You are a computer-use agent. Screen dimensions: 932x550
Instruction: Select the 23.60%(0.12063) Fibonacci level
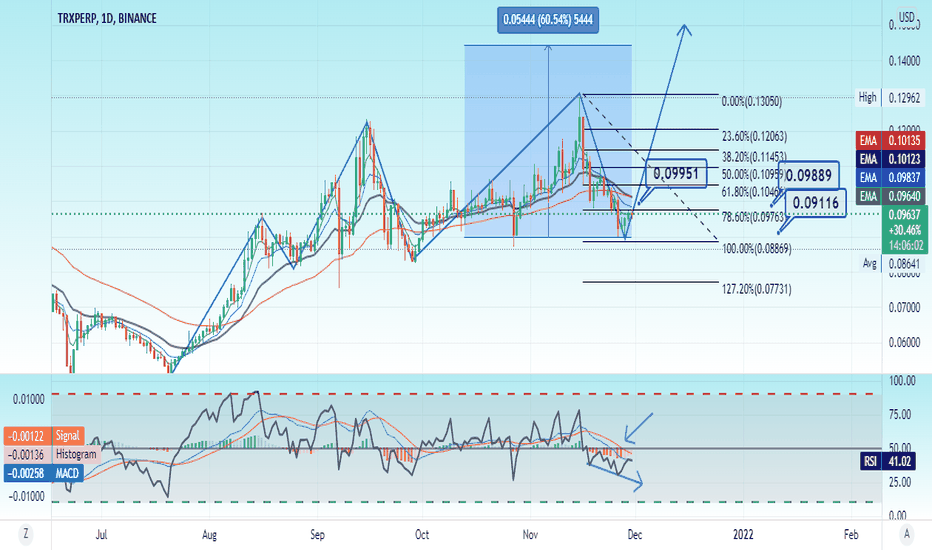pyautogui.click(x=754, y=137)
